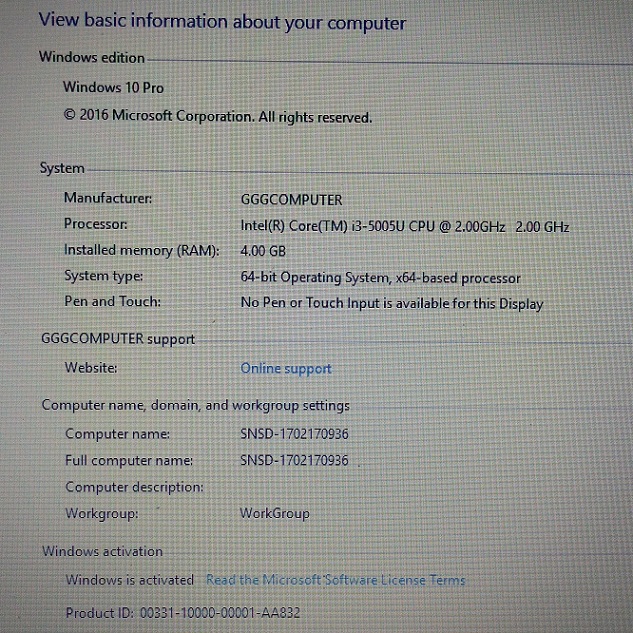Image resolution: width=633 pixels, height=633 pixels.
Task: Read the Microsoft Software License Terms
Action: point(335,580)
